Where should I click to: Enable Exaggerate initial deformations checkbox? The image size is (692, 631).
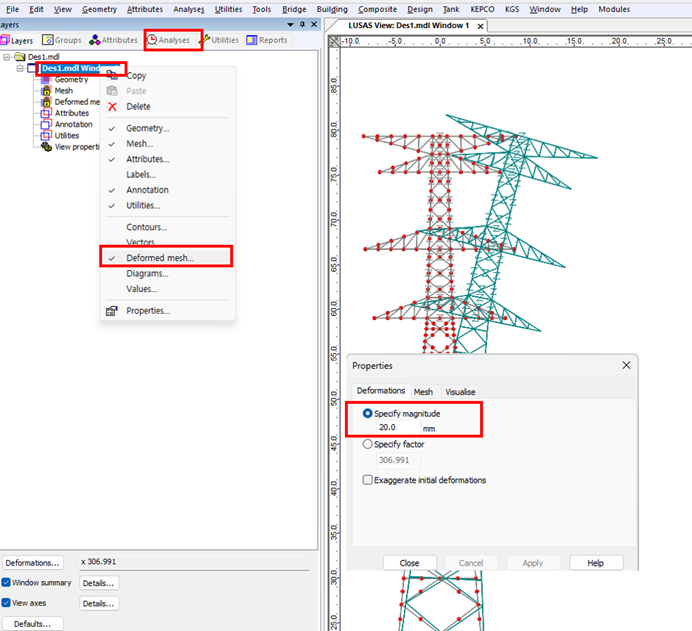coord(368,480)
